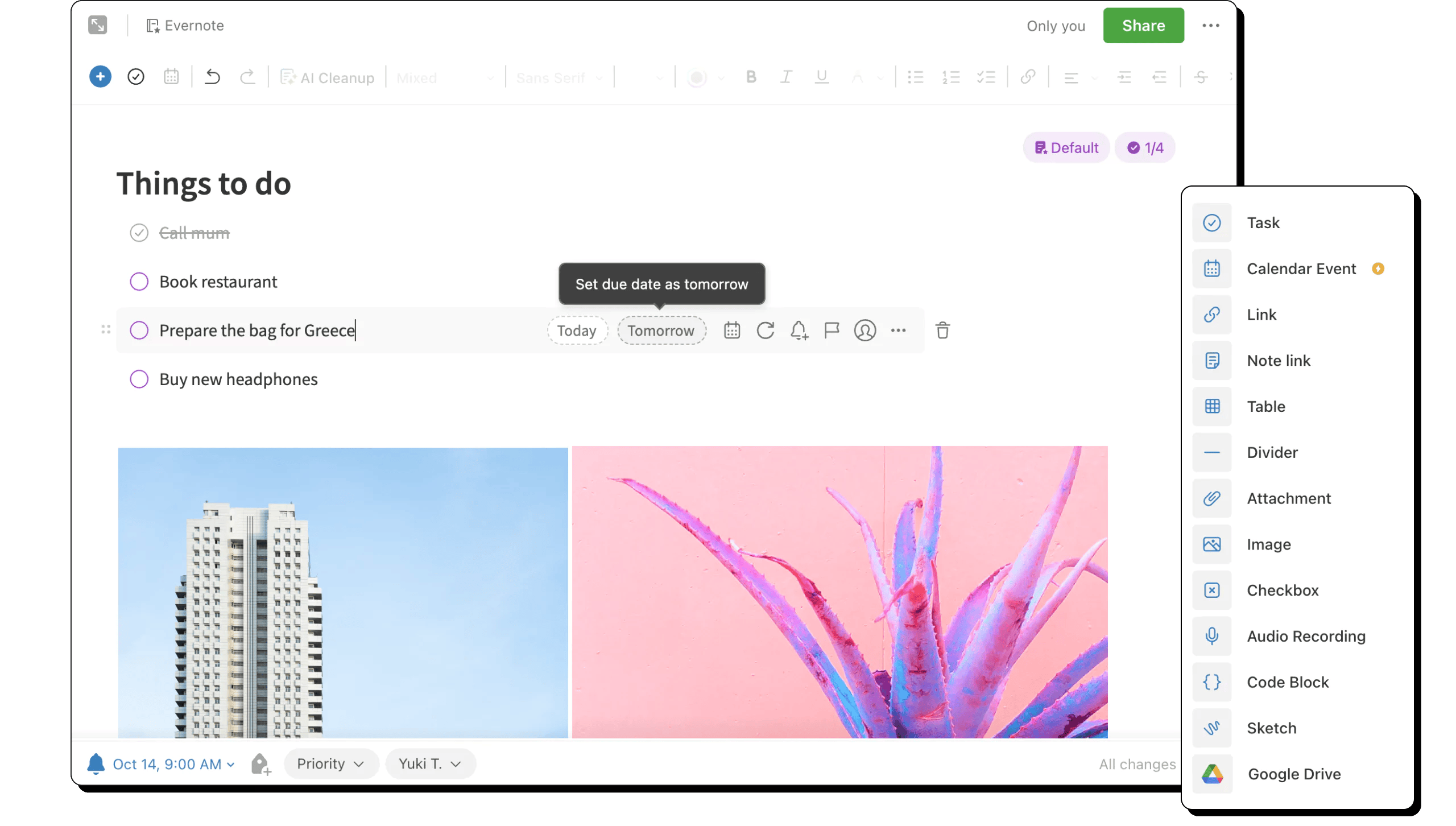Open the insert block plus menu
This screenshot has height=826, width=1456.
click(100, 77)
